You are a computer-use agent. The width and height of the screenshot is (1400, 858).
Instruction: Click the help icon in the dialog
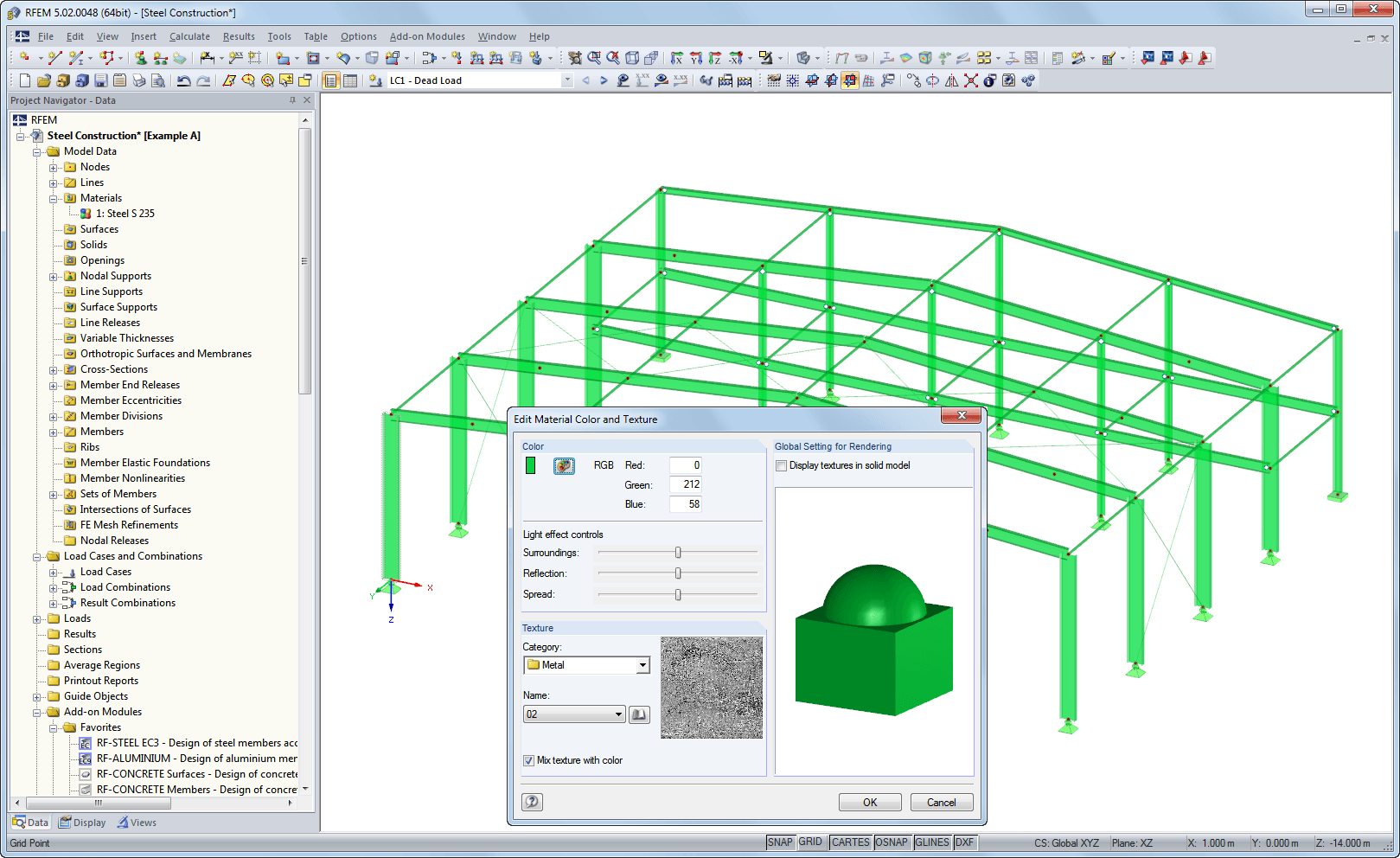(x=533, y=802)
